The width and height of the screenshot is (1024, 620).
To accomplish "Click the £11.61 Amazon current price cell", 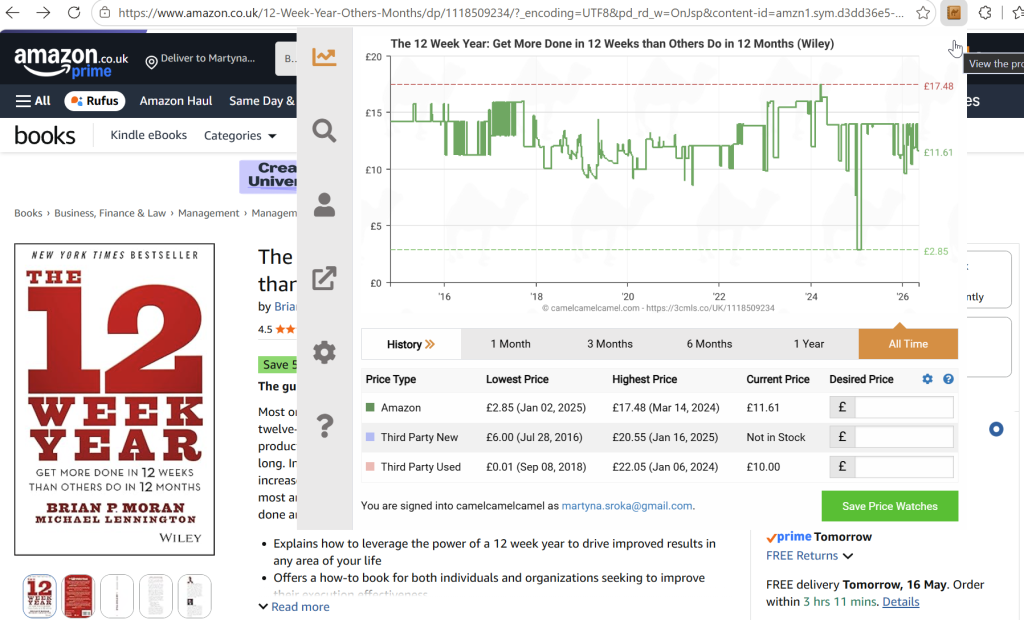I will [x=763, y=408].
